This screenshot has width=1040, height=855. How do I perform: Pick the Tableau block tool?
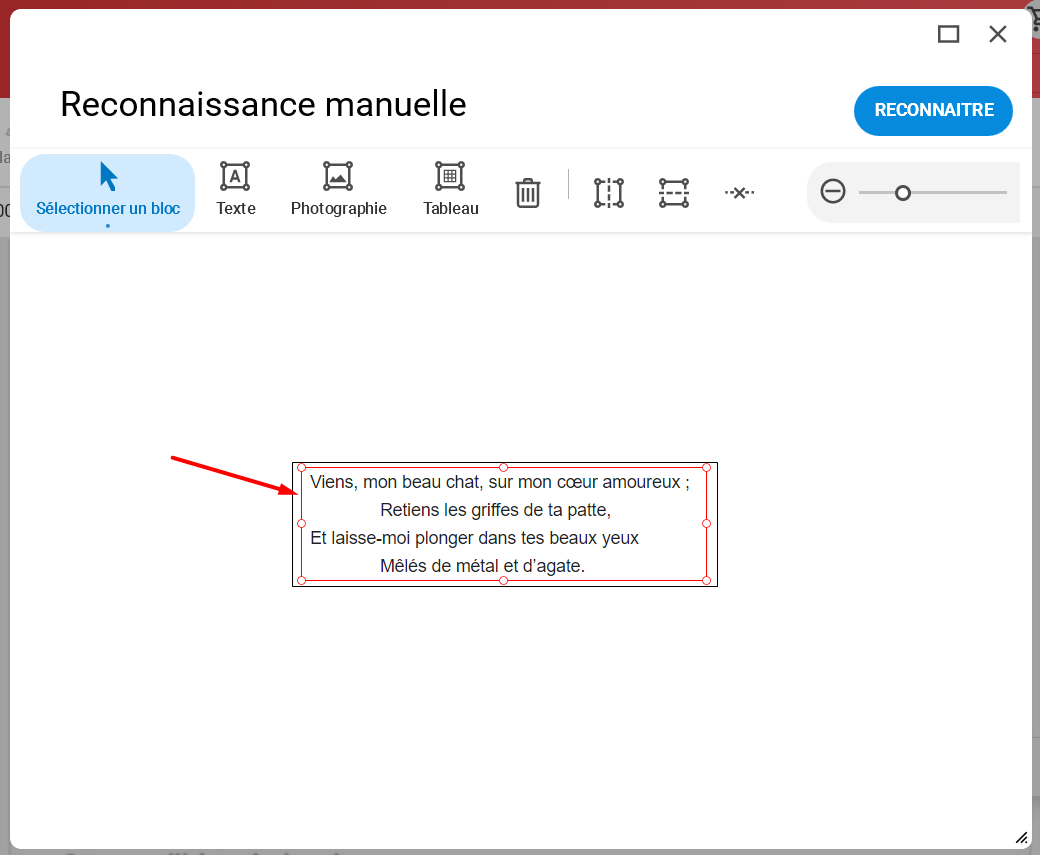coord(450,190)
